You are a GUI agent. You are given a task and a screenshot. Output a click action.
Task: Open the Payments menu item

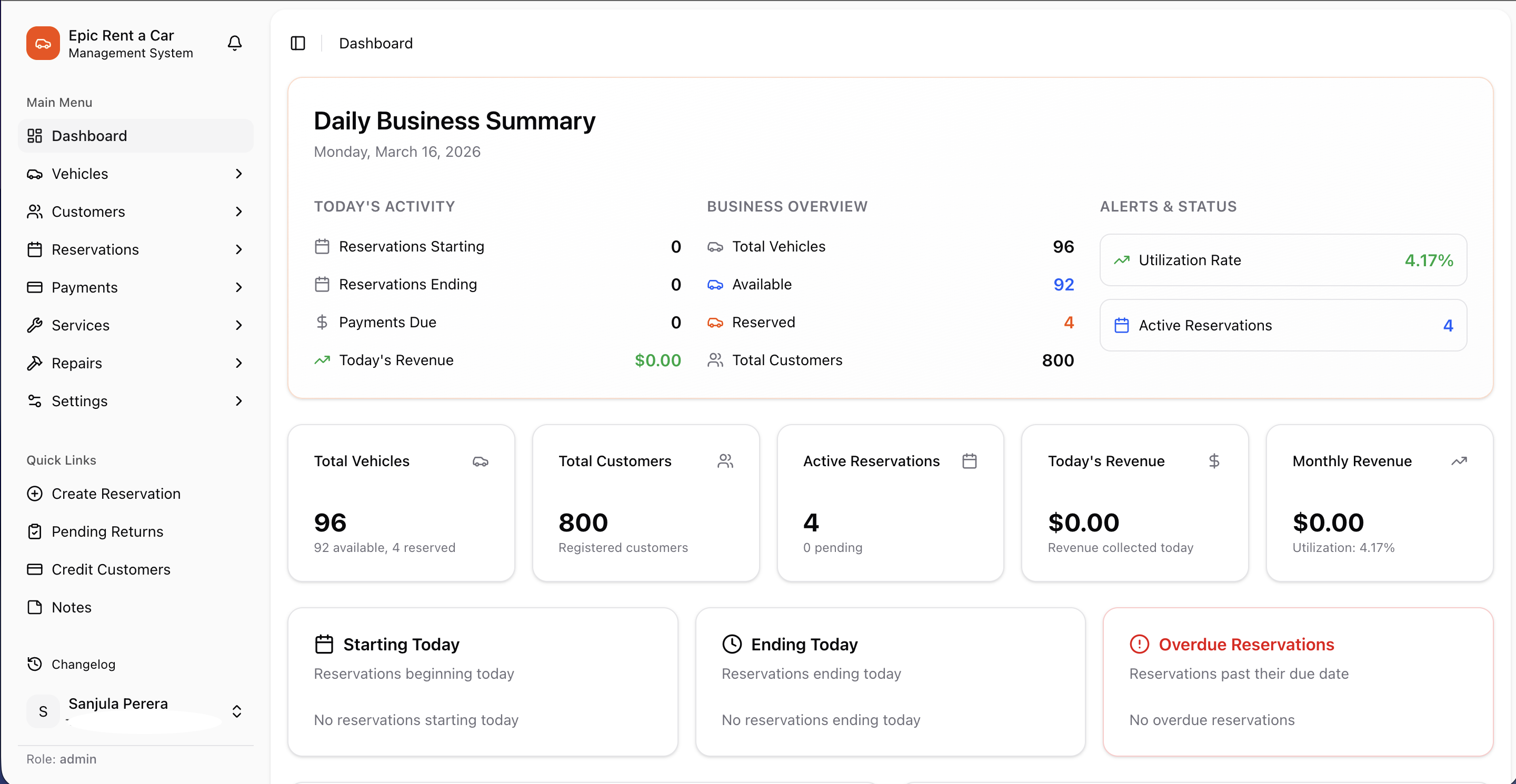(85, 288)
